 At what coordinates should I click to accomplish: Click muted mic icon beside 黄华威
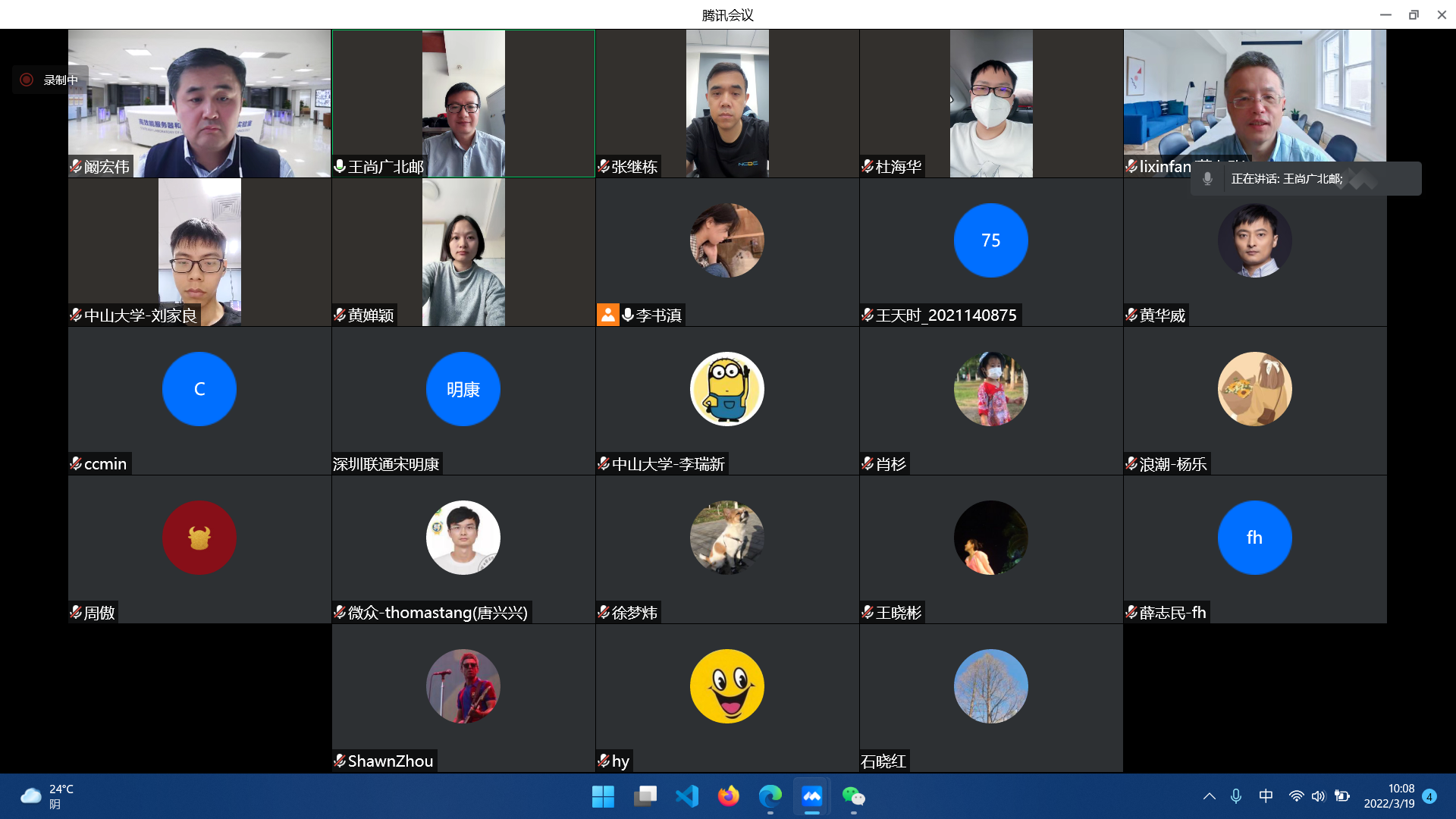[1131, 315]
